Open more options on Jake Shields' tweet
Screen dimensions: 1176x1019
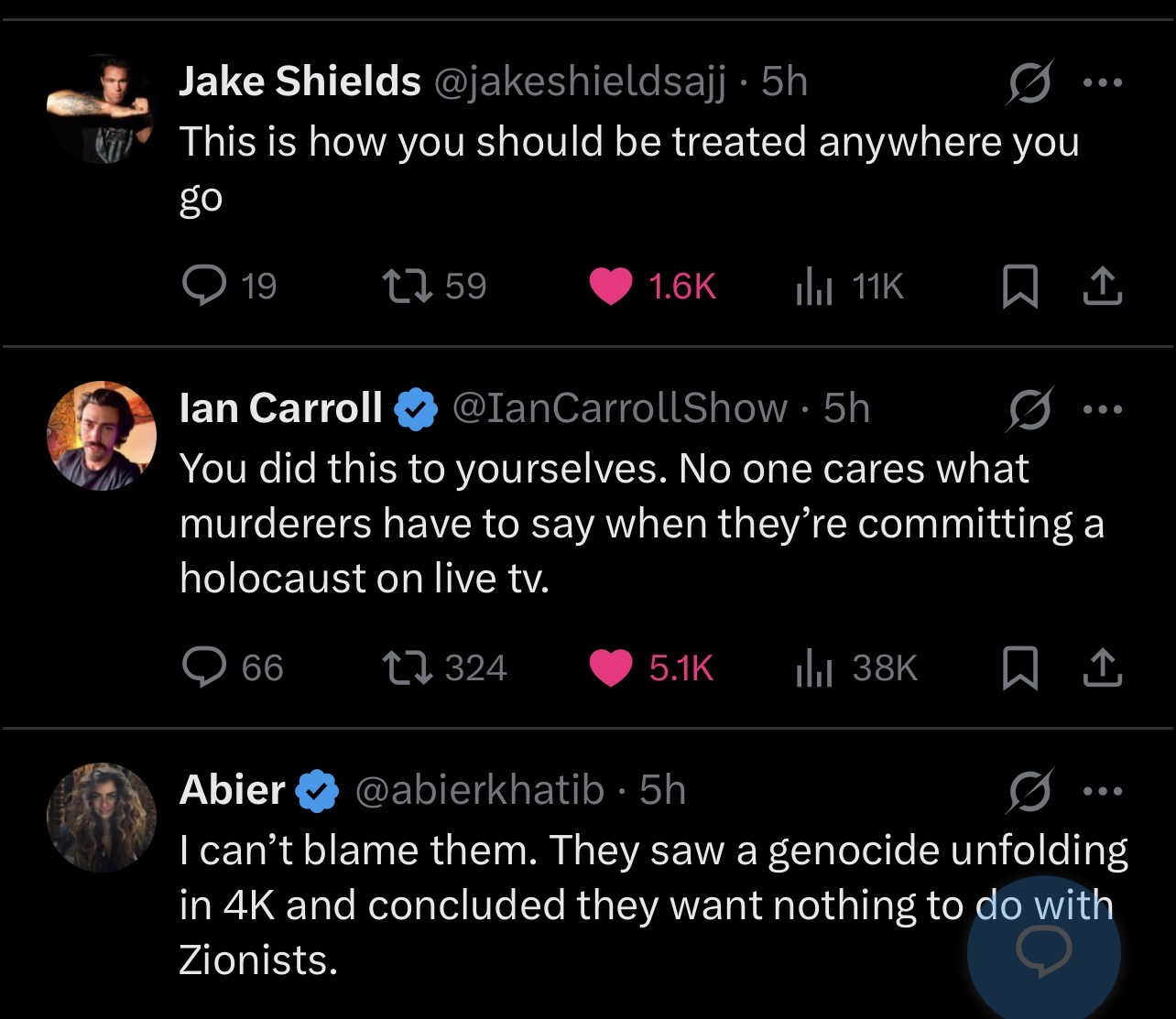[x=1102, y=81]
